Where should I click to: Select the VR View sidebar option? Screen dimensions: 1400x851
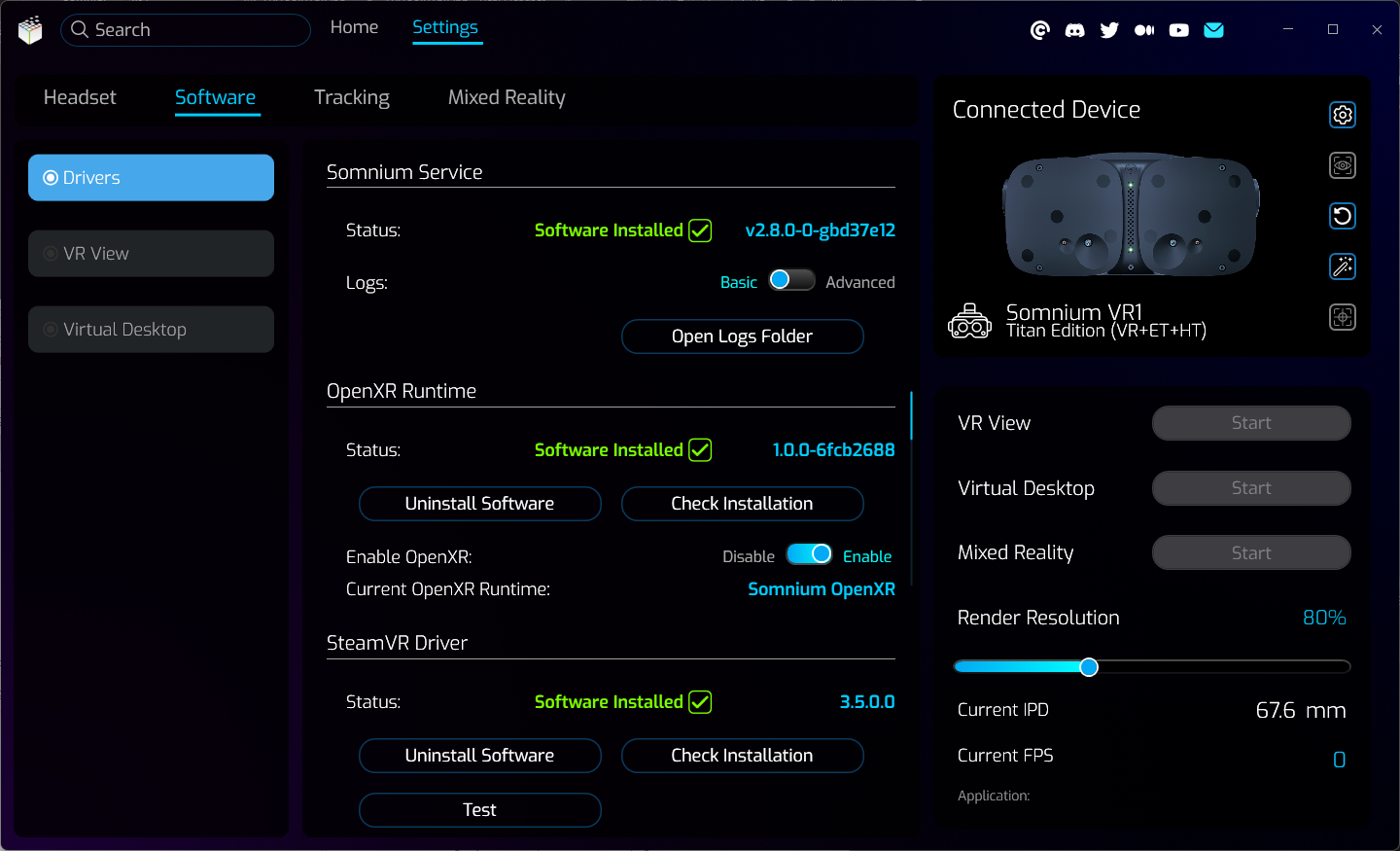(151, 254)
